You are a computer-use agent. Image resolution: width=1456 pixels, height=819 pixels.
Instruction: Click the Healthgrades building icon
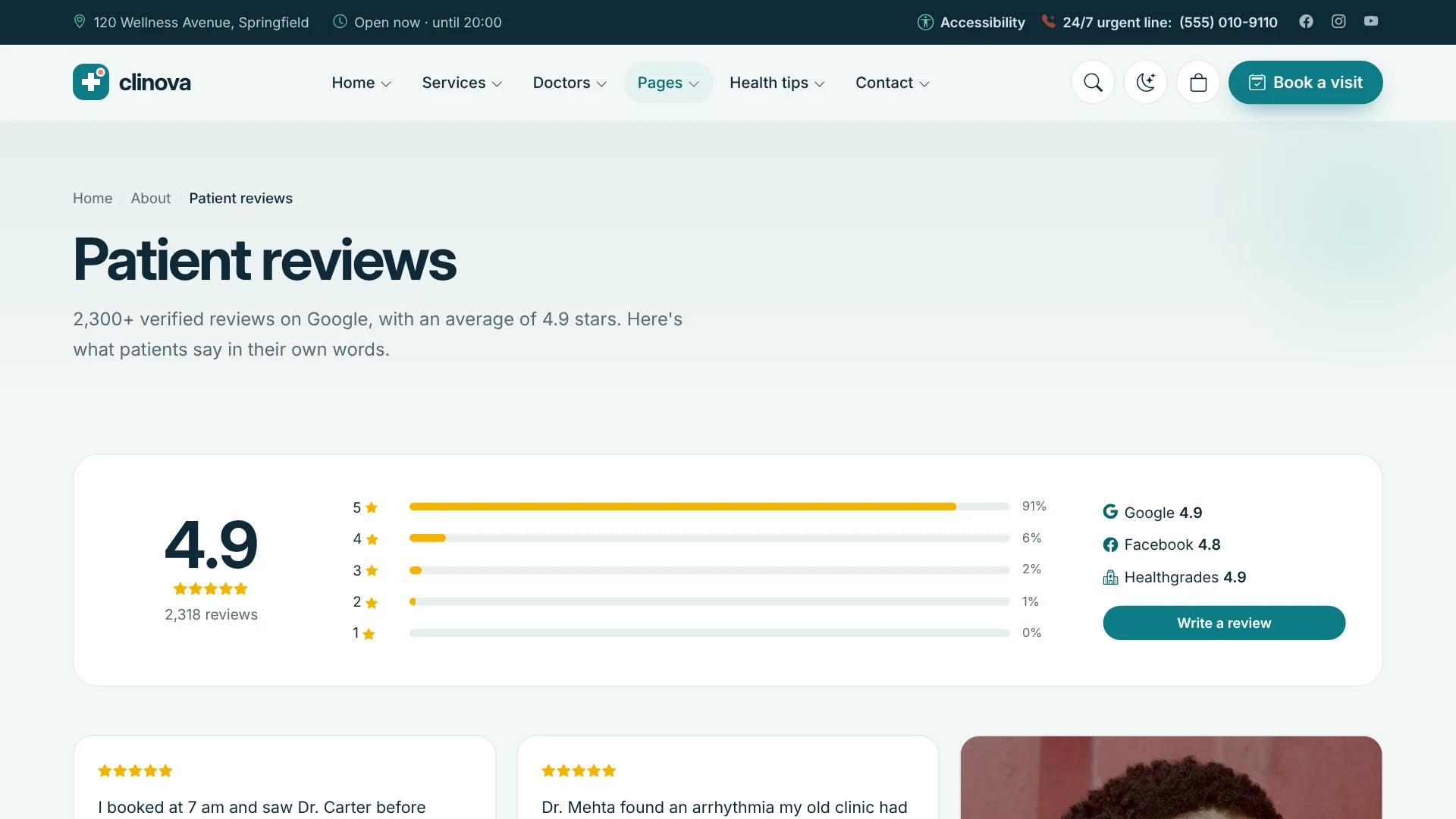[1110, 577]
